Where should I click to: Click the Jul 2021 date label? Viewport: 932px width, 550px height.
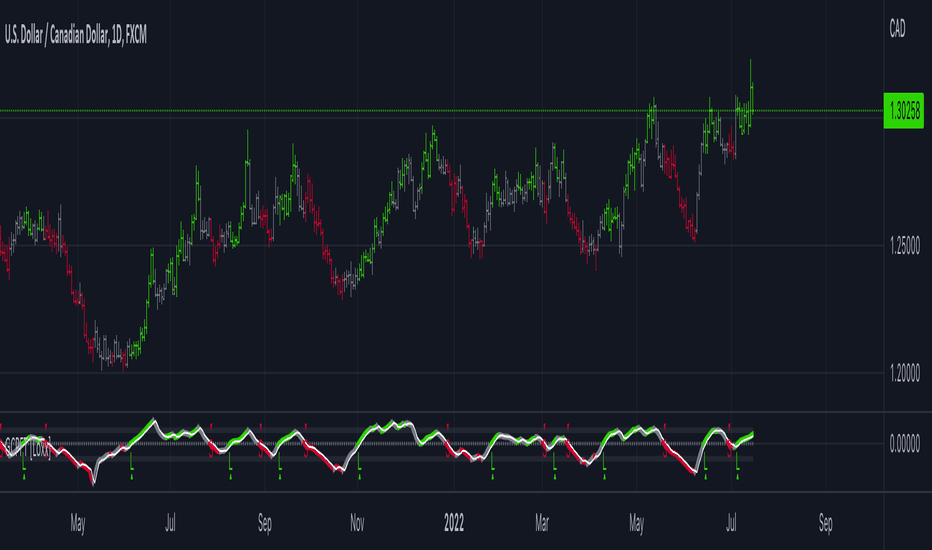170,523
